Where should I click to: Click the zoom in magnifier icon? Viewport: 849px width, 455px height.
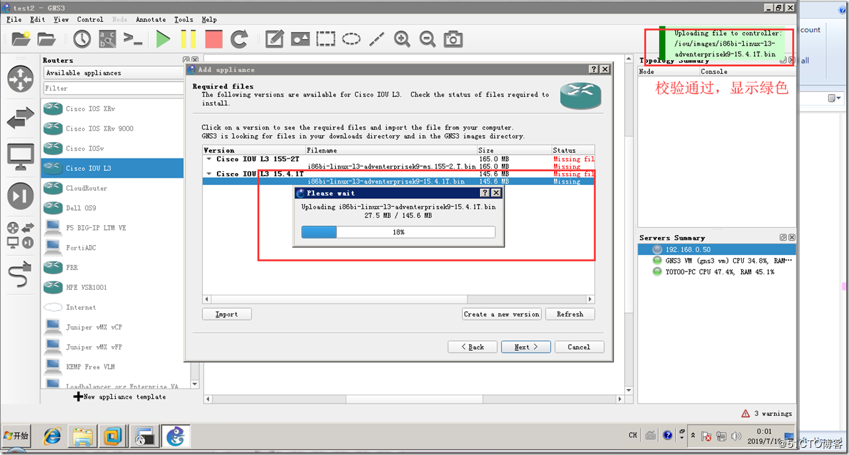pyautogui.click(x=402, y=39)
